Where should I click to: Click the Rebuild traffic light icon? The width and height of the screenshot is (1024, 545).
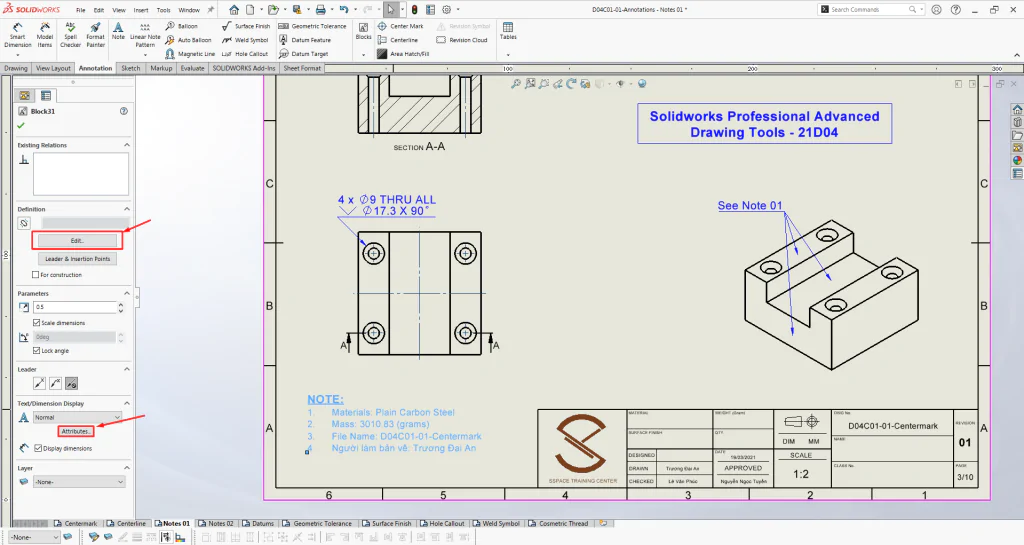pos(414,10)
